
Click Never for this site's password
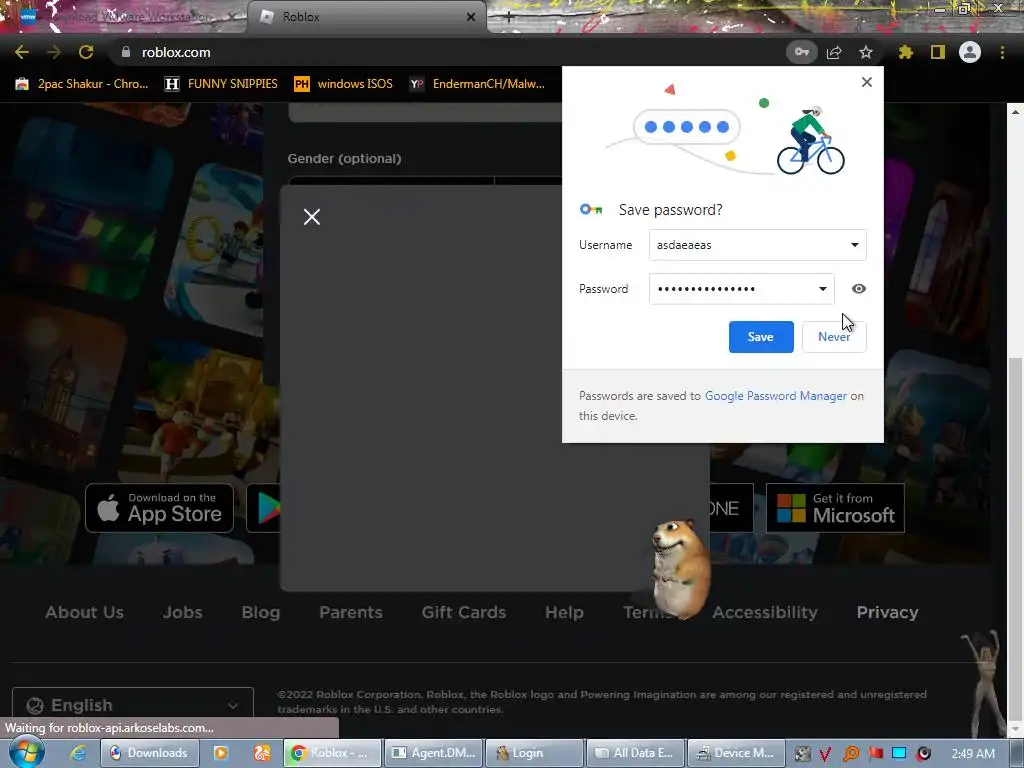point(834,337)
